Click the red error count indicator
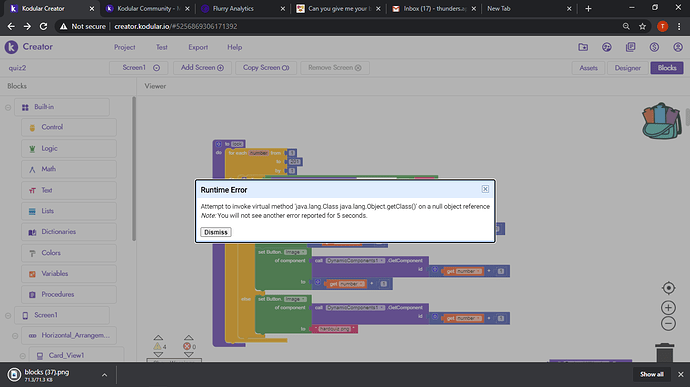 [x=187, y=346]
